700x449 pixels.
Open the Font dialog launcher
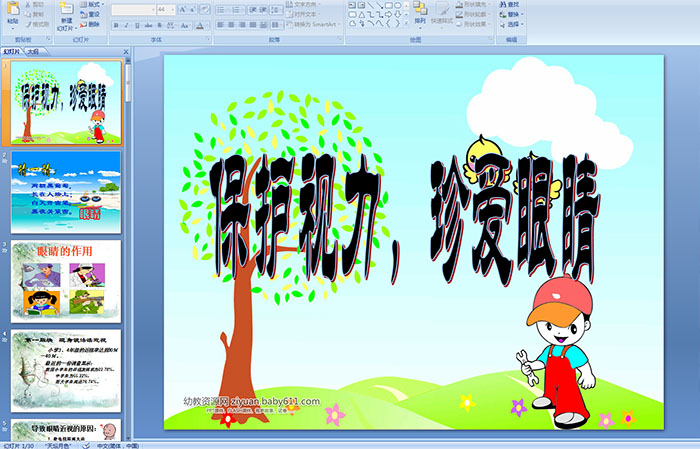pyautogui.click(x=208, y=40)
